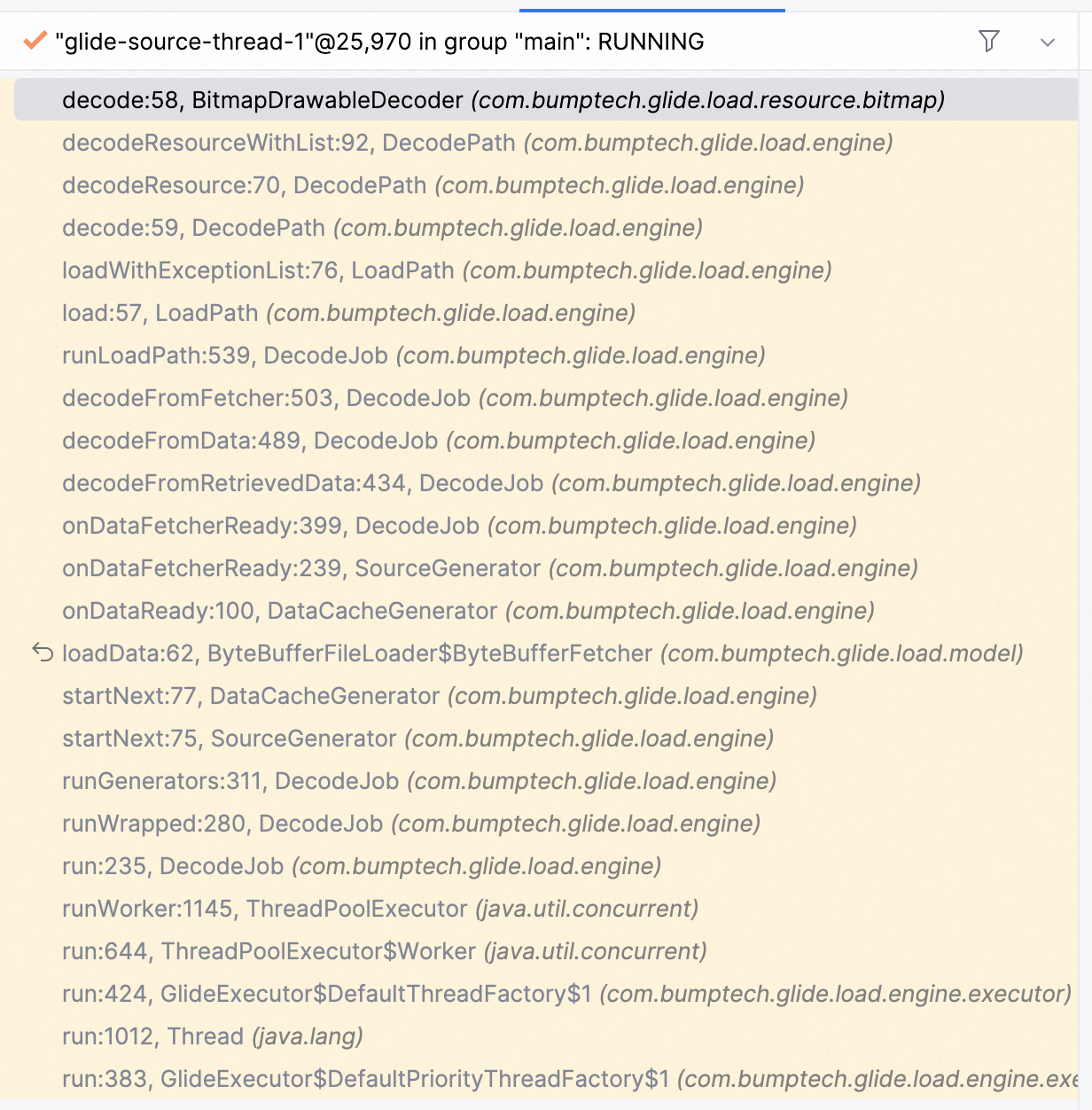The height and width of the screenshot is (1110, 1092).
Task: Select onDataFetcherReady:239 SourceGenerator frame
Action: click(x=489, y=568)
